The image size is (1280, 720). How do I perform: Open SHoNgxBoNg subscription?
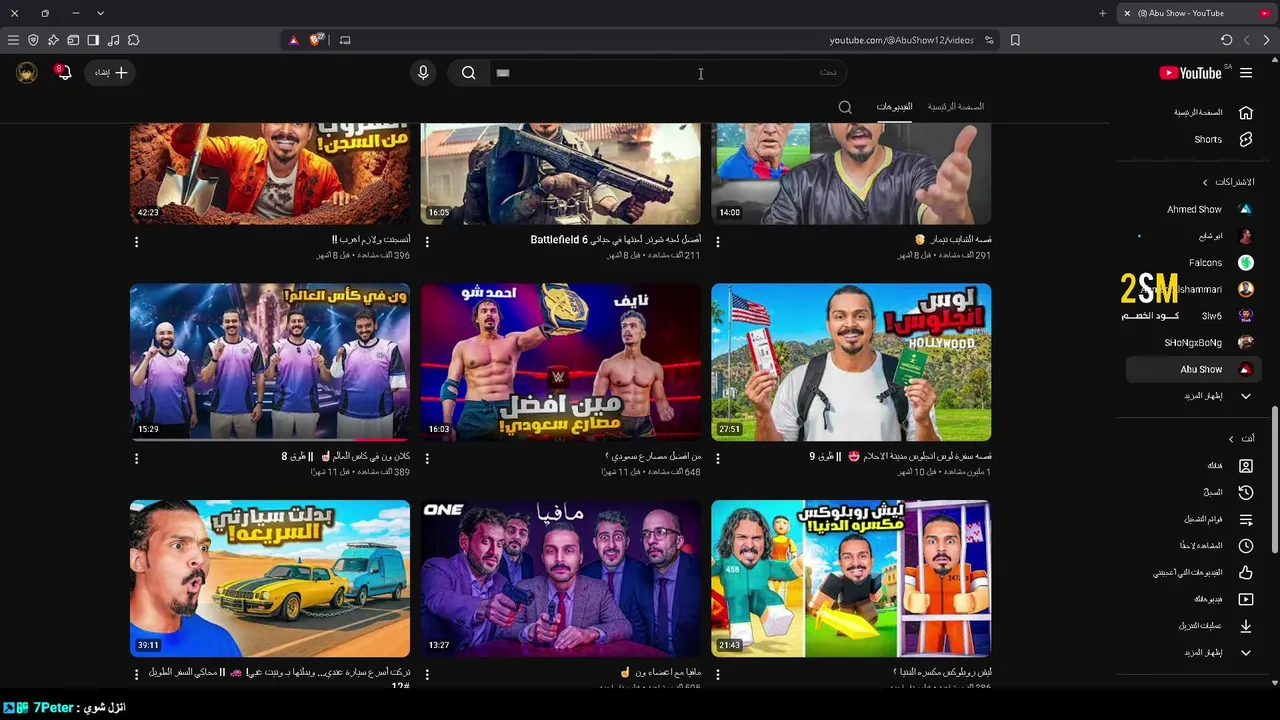click(x=1193, y=343)
